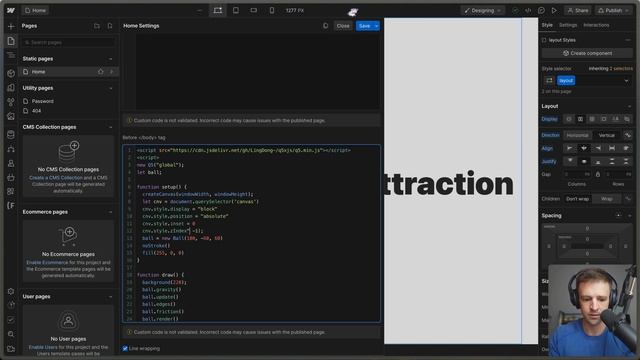Open the Pages panel icon

(x=11, y=41)
